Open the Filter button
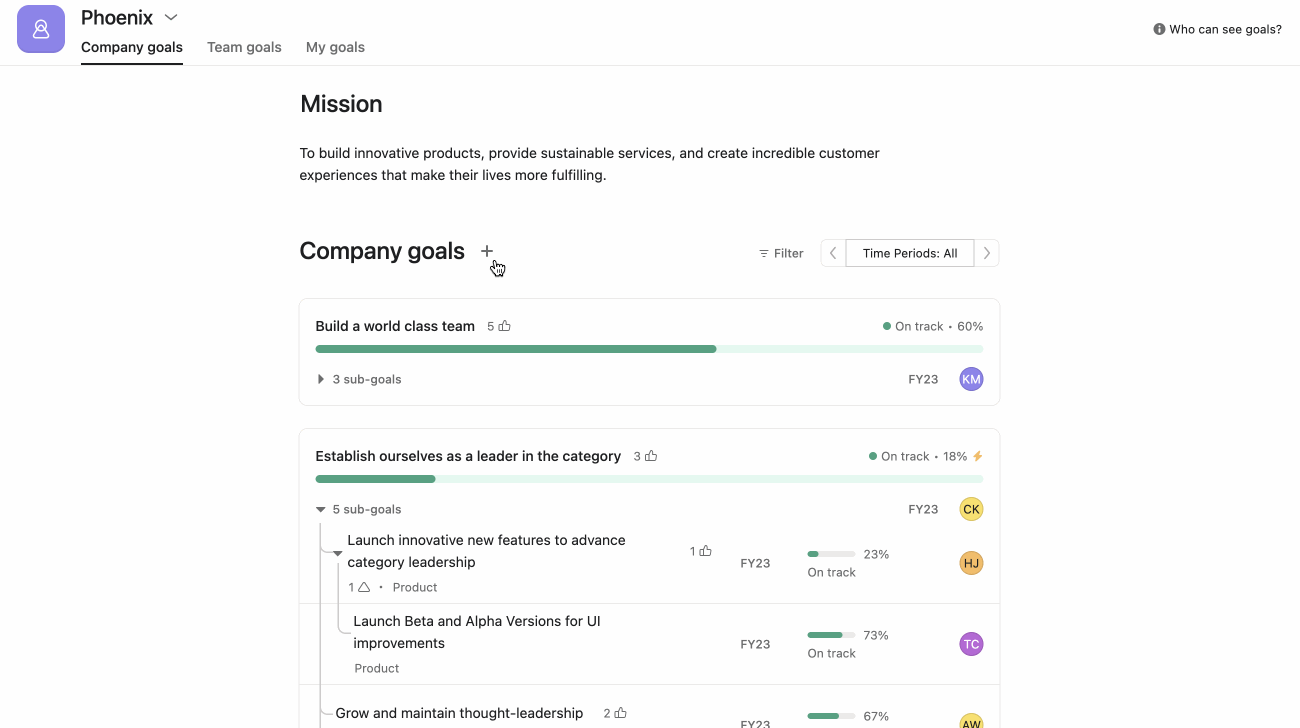The width and height of the screenshot is (1300, 728). point(781,253)
